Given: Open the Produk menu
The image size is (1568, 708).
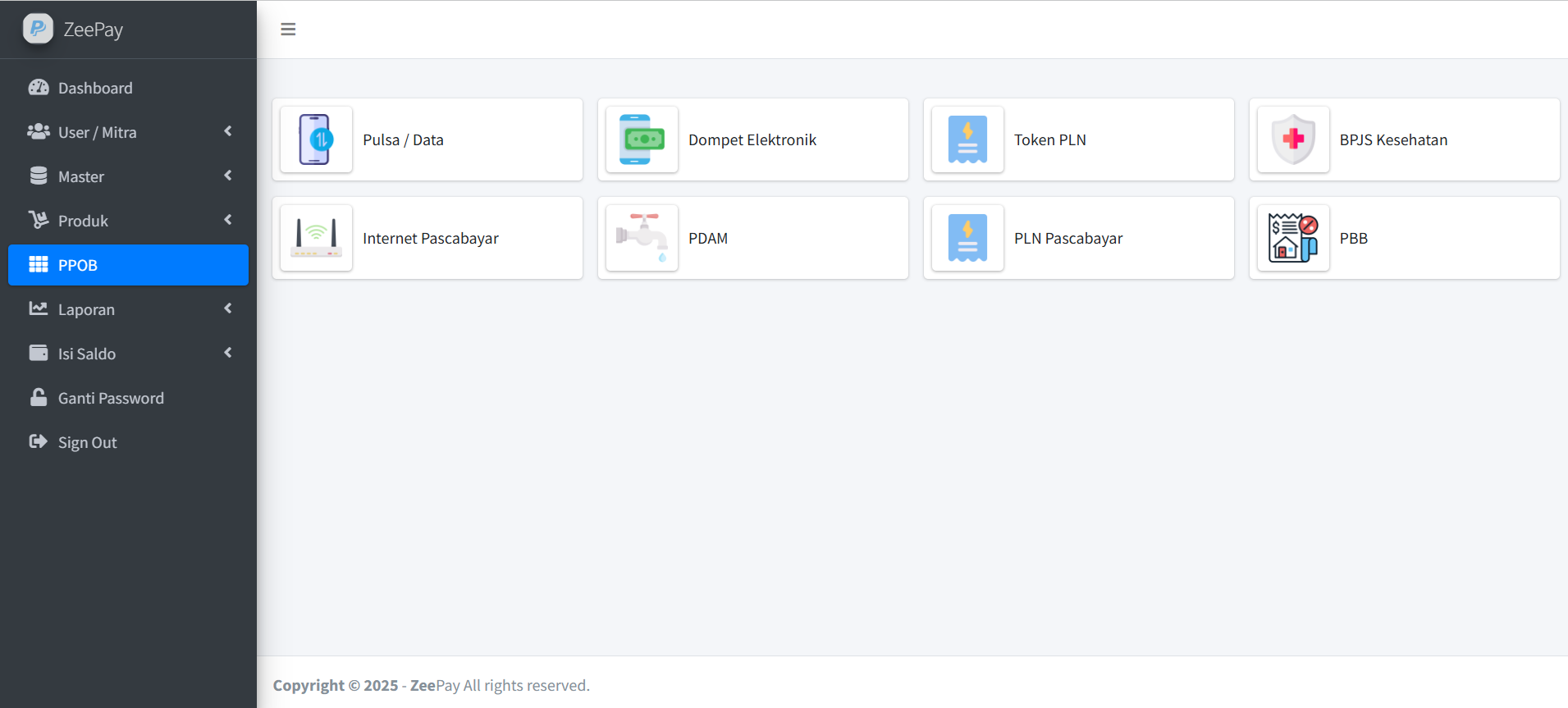Looking at the screenshot, I should click(x=128, y=221).
